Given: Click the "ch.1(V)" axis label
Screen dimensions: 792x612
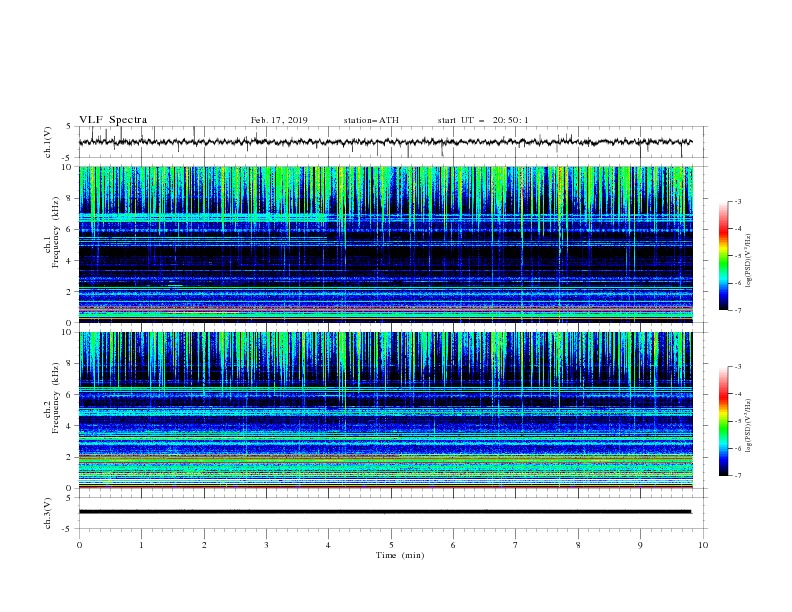Looking at the screenshot, I should (x=48, y=142).
